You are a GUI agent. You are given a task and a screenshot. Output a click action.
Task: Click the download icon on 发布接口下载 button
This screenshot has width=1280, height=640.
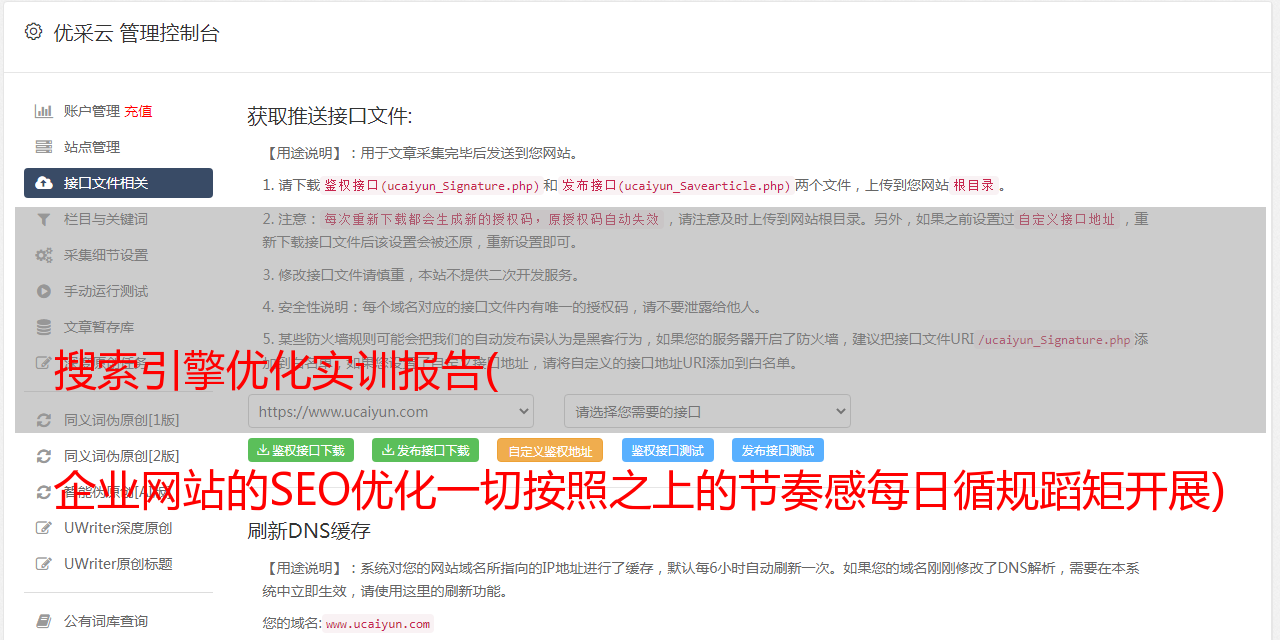pos(387,450)
